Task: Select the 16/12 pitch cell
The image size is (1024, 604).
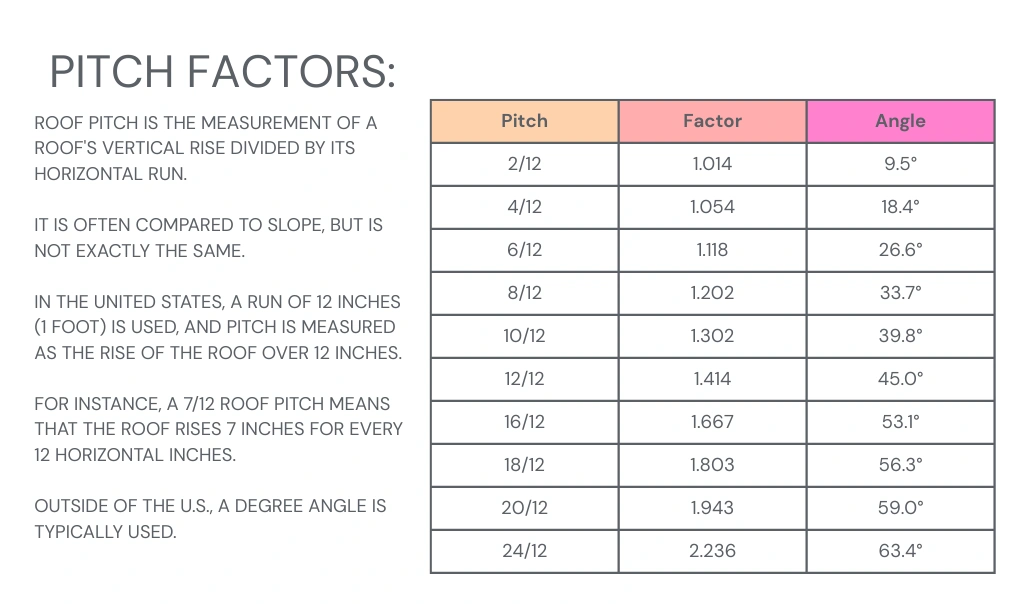Action: pyautogui.click(x=524, y=422)
